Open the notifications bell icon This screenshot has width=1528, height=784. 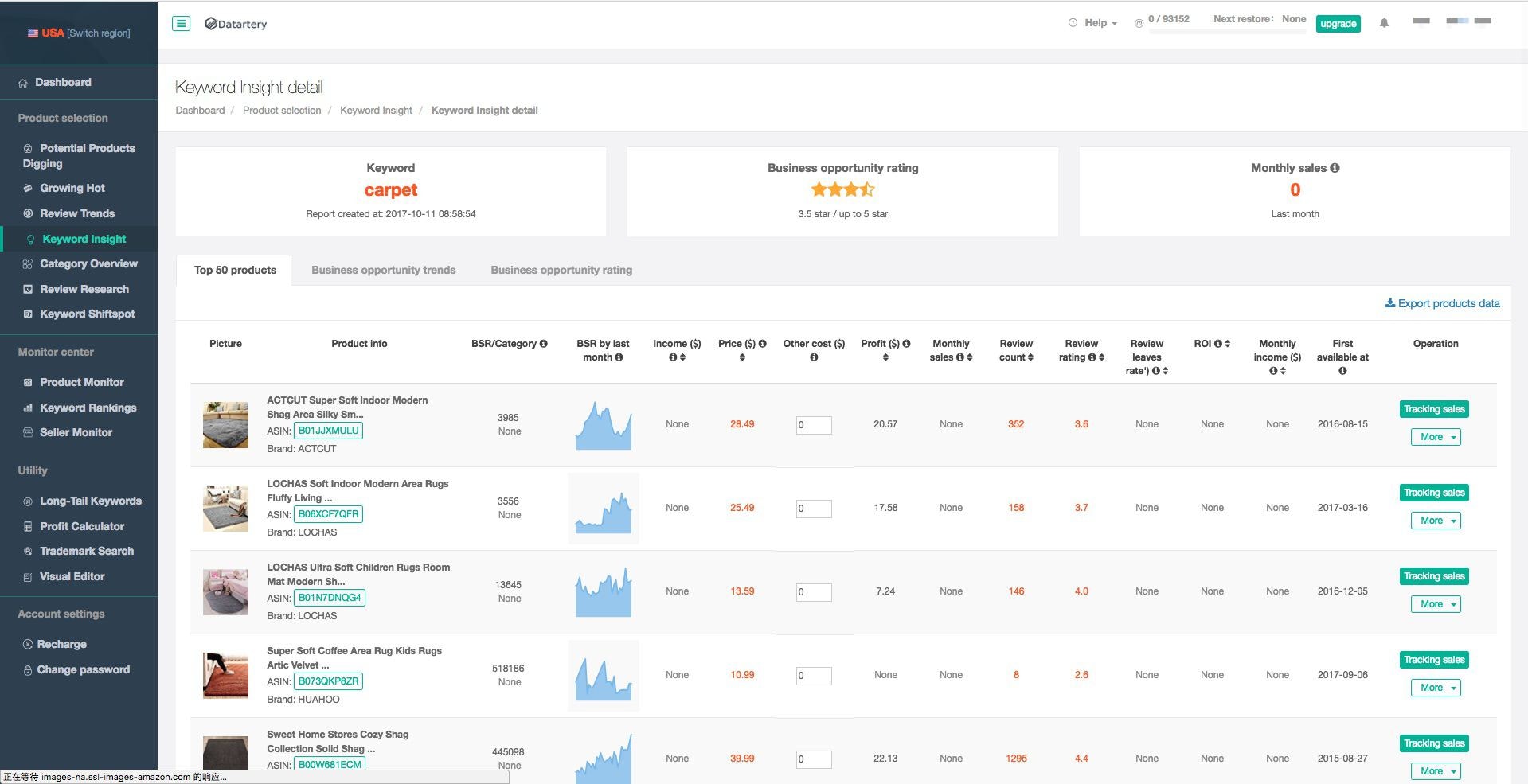1384,23
